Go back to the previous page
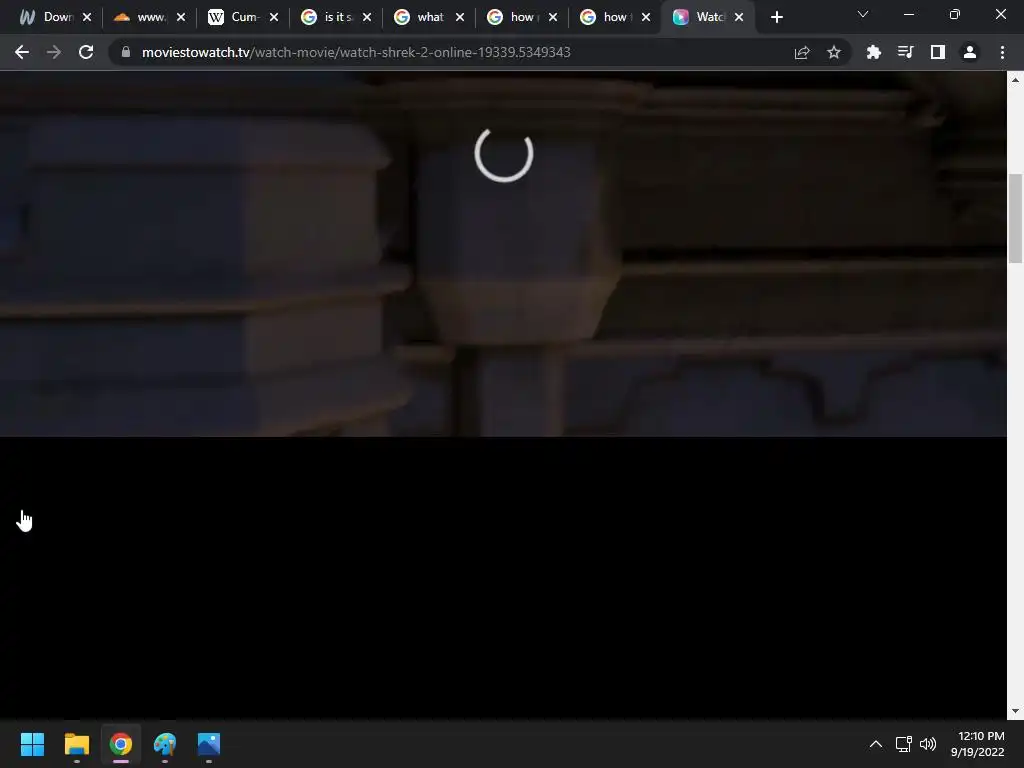 coord(22,52)
